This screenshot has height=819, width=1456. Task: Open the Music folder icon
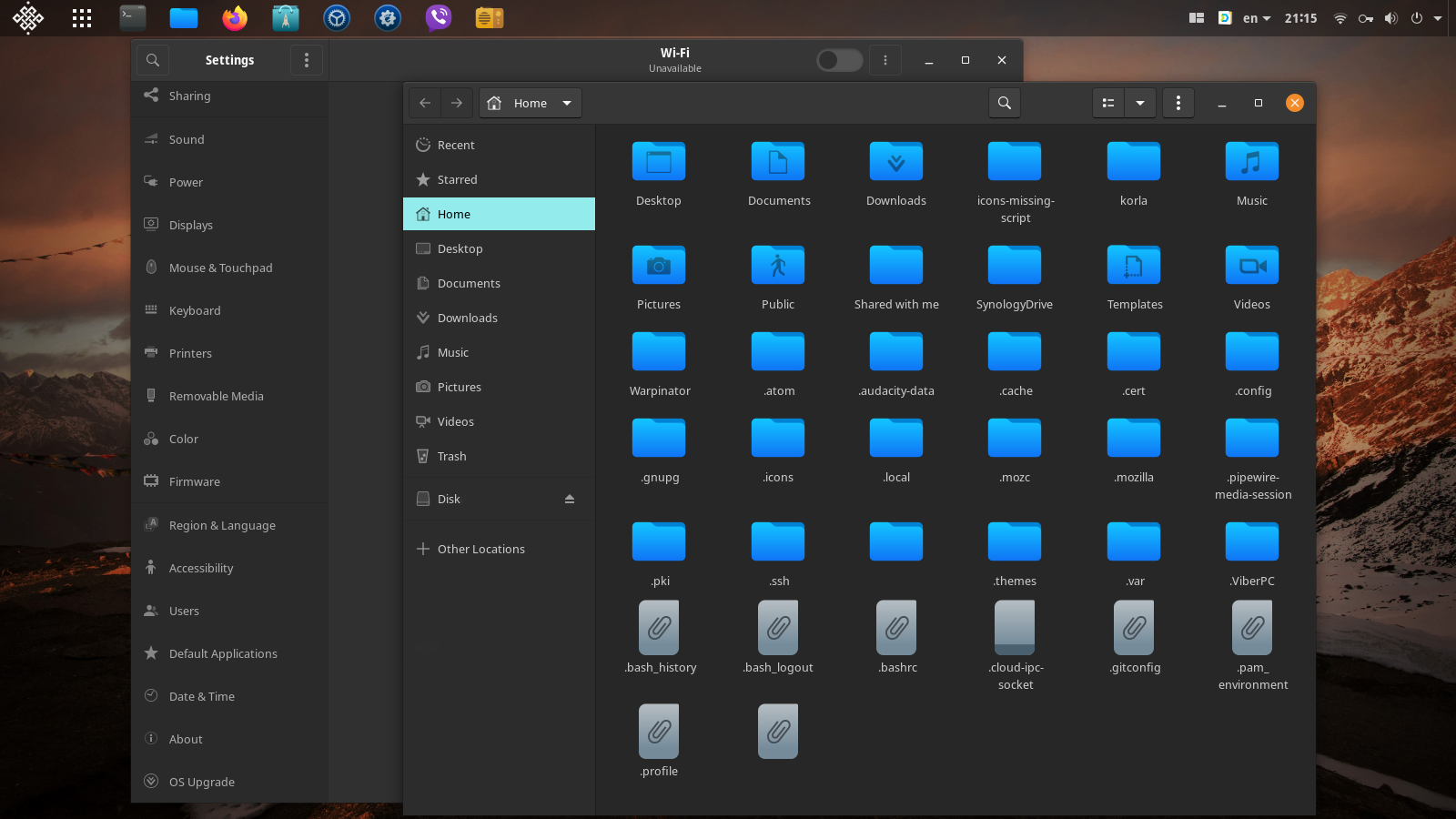pyautogui.click(x=1251, y=164)
